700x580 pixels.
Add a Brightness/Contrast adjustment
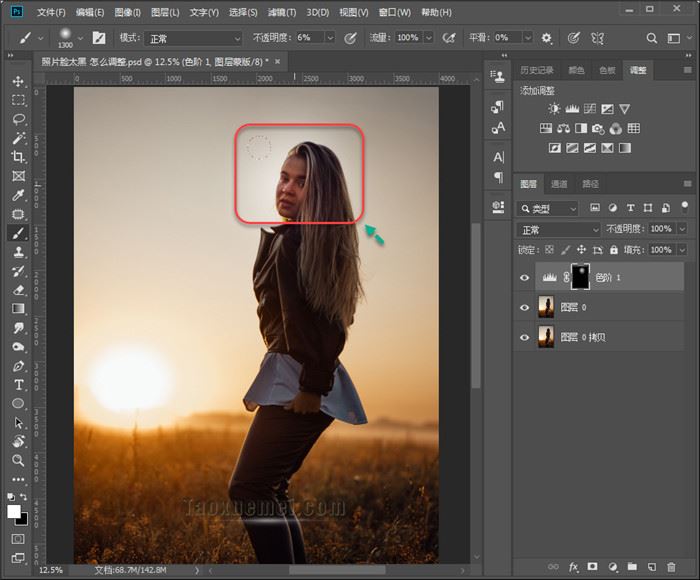point(554,108)
